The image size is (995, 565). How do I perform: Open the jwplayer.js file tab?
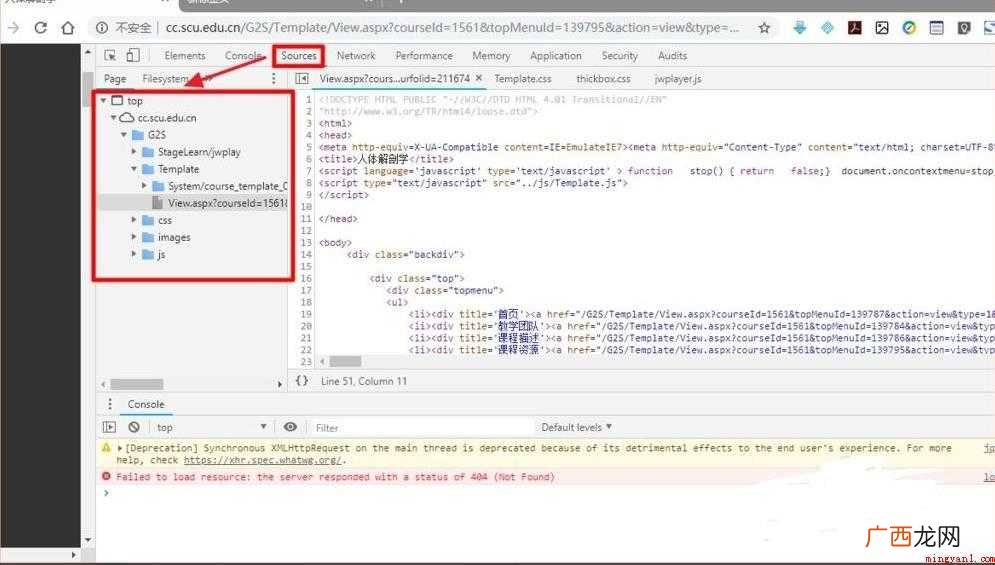(678, 79)
